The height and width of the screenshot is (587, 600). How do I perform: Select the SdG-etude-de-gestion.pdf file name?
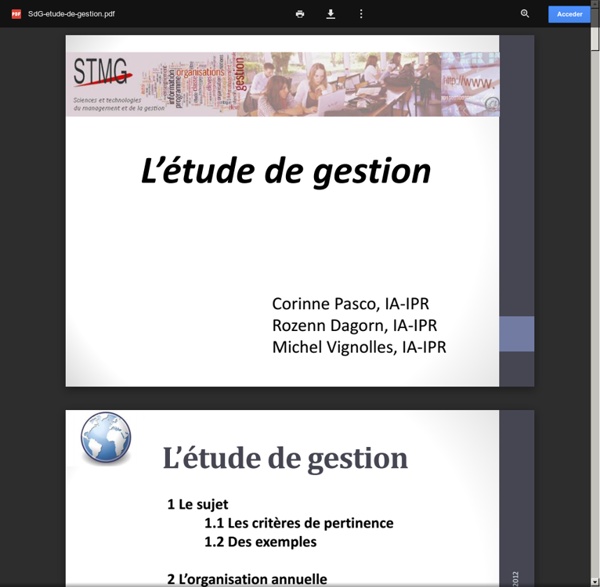tap(70, 14)
